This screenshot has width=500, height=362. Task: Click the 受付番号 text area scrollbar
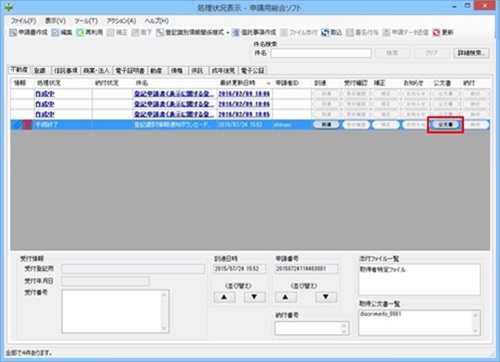[164, 311]
